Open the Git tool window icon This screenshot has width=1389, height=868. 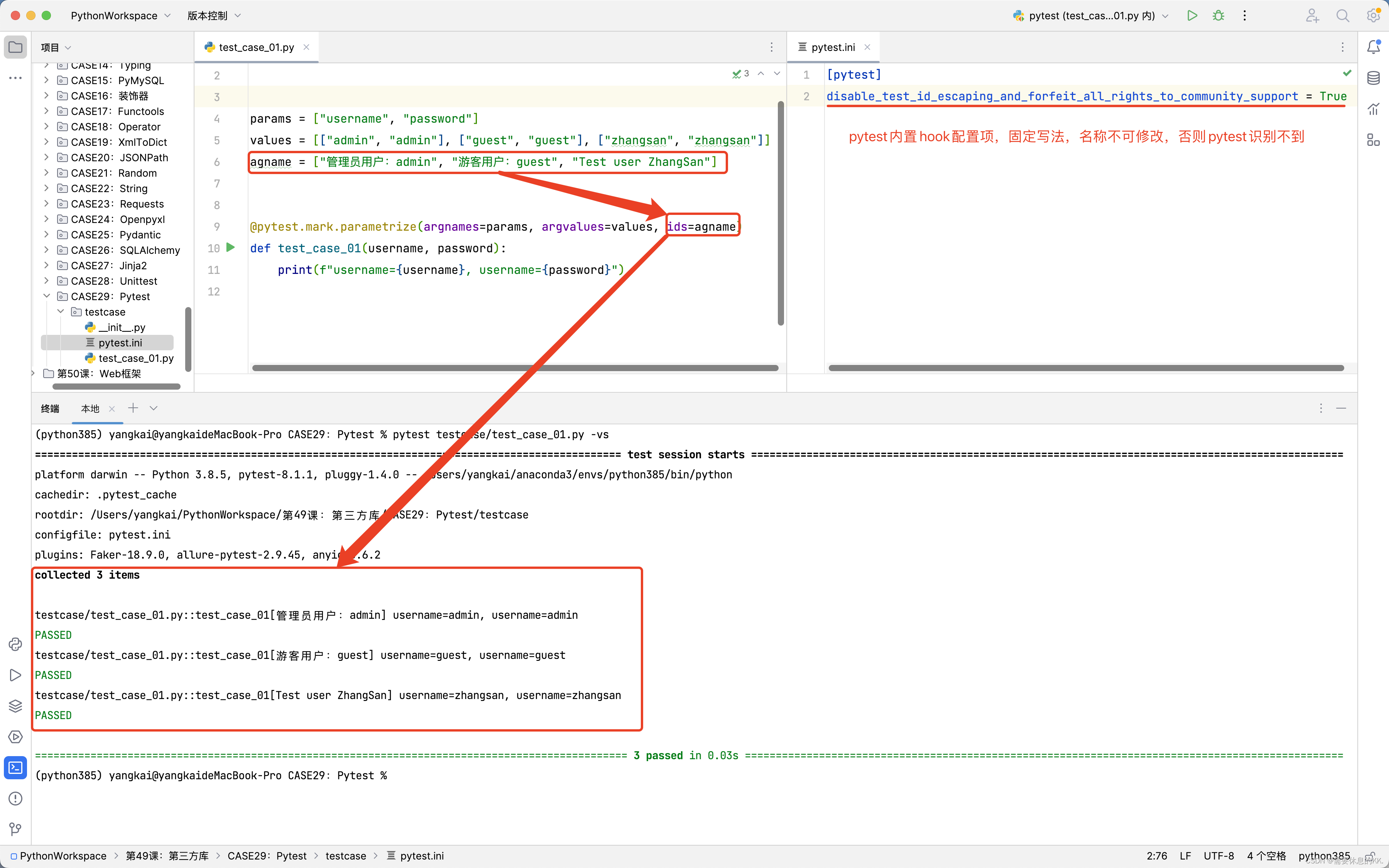(15, 829)
